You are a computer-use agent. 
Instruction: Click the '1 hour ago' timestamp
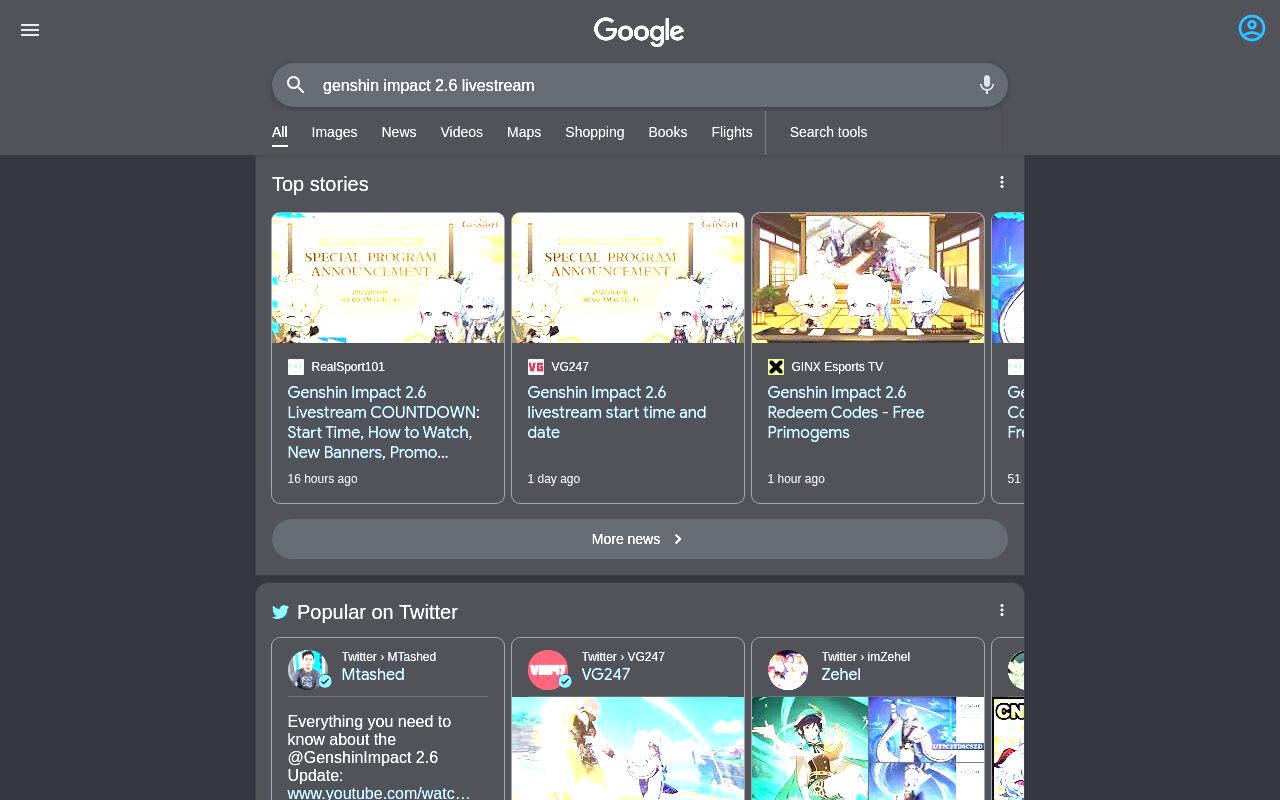click(796, 479)
